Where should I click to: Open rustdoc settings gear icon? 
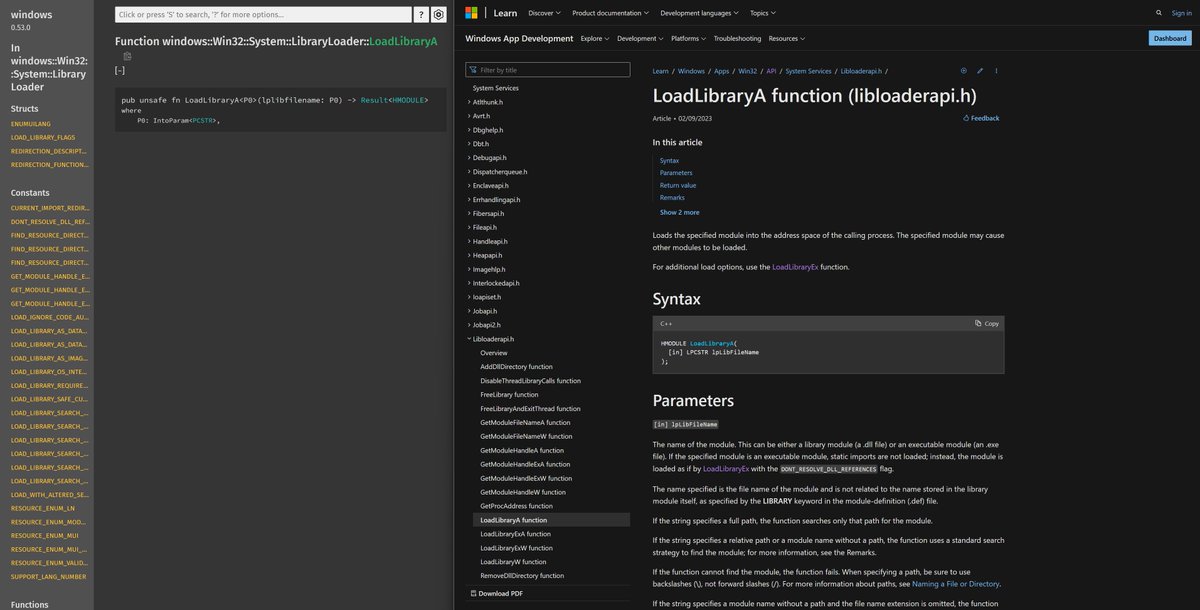pyautogui.click(x=439, y=15)
